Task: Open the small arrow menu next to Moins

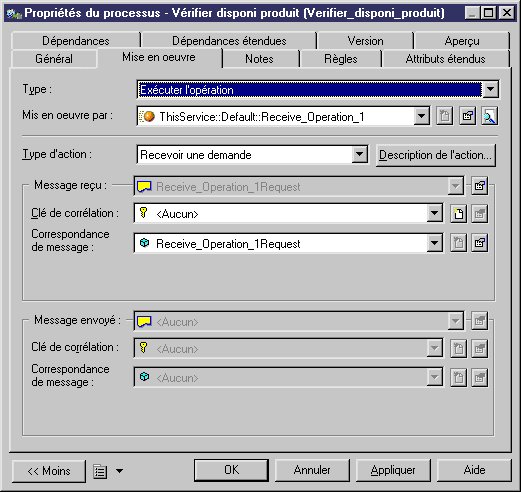Action: (x=119, y=471)
